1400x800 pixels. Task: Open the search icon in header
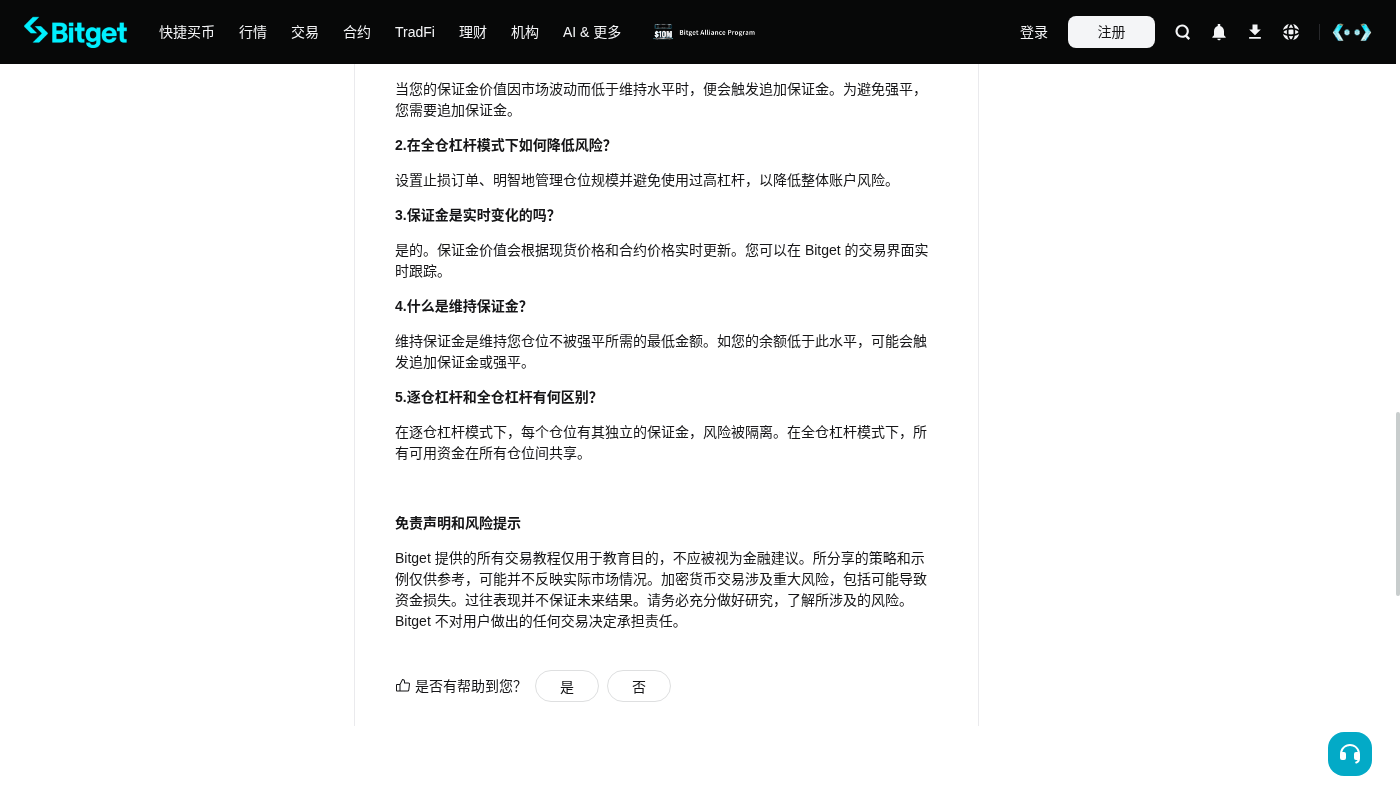coord(1183,32)
